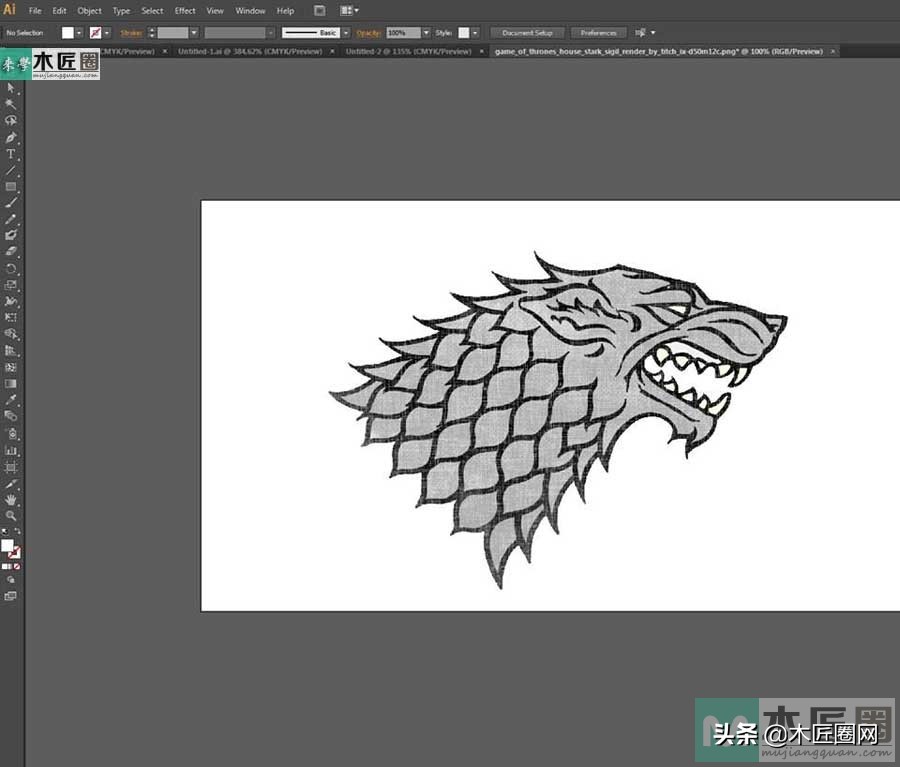Open the Arrange Documents dropdown
Image resolution: width=900 pixels, height=767 pixels.
pos(350,10)
